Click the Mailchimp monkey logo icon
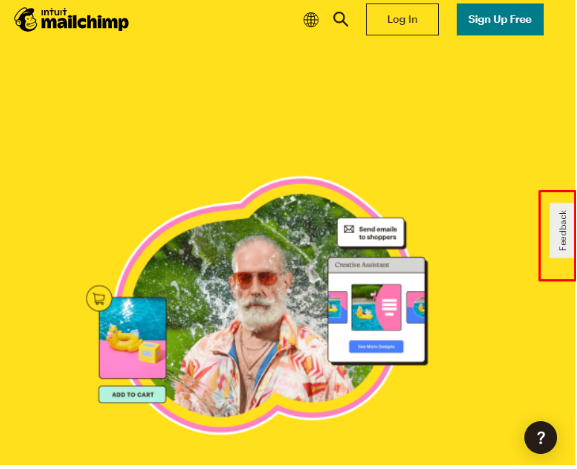577x469 pixels. 26,19
